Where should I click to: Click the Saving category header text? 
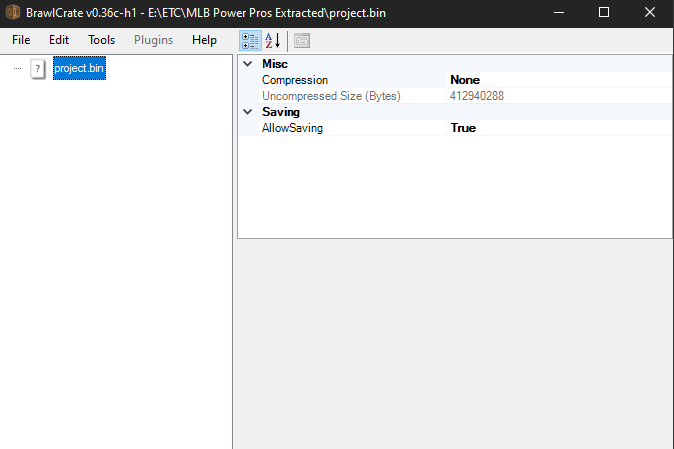281,112
